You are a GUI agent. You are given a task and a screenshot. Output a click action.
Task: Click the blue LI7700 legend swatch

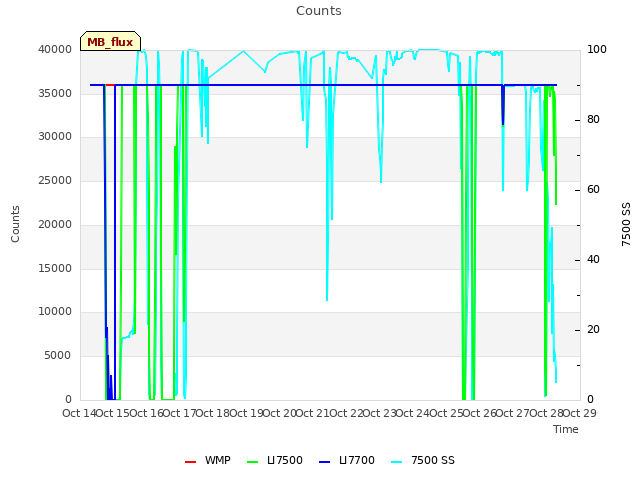click(324, 462)
